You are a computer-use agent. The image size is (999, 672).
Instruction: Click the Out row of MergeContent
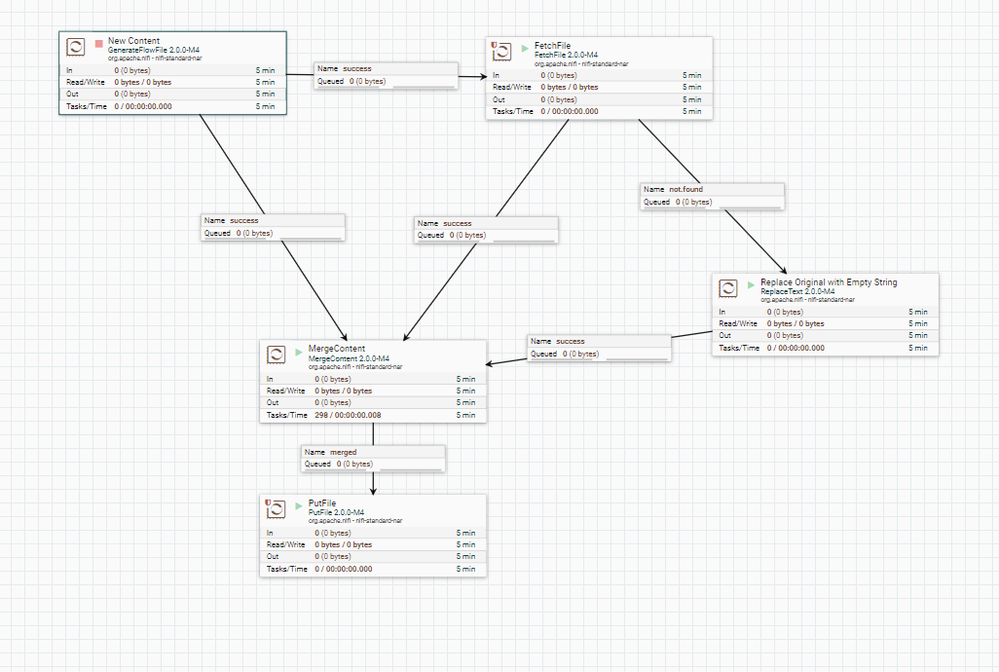[x=373, y=403]
